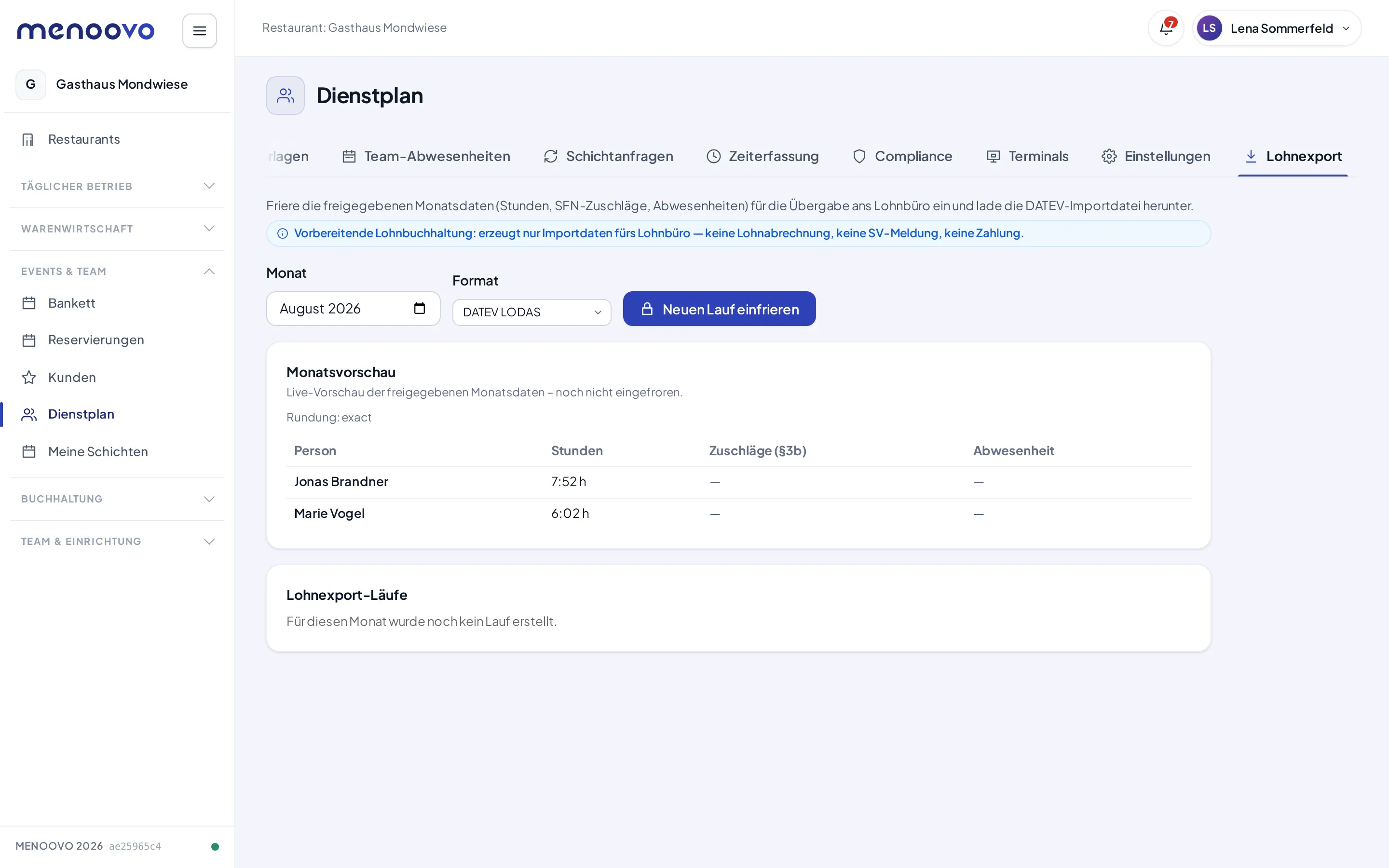Click the info icon in the blue notice
1389x868 pixels.
(283, 233)
